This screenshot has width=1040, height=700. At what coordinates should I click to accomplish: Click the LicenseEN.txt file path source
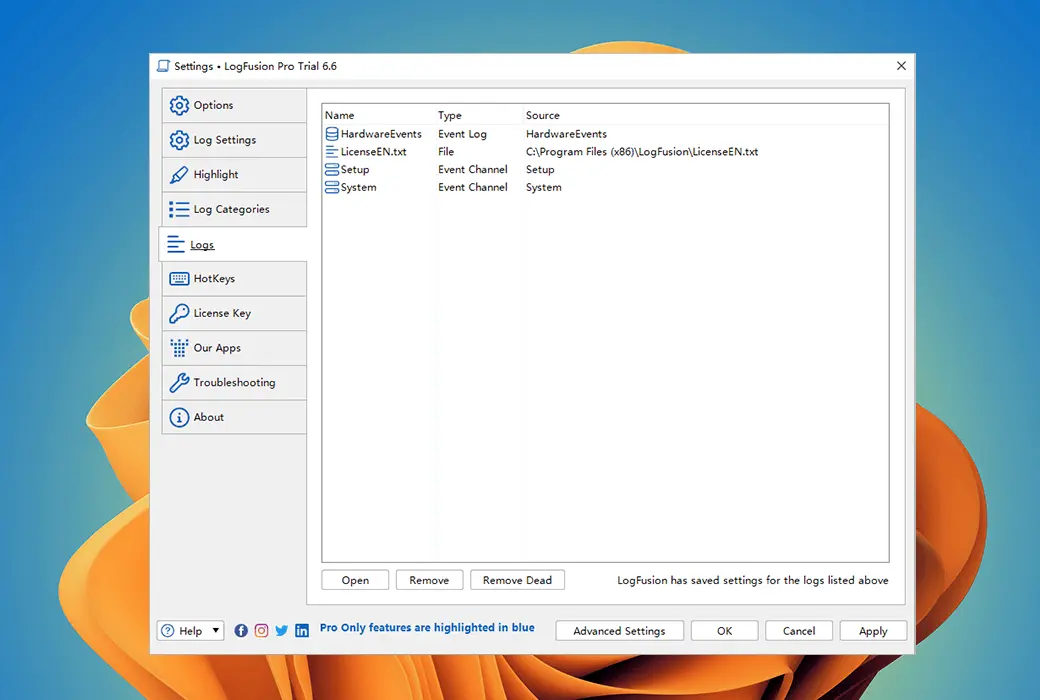[x=642, y=152]
